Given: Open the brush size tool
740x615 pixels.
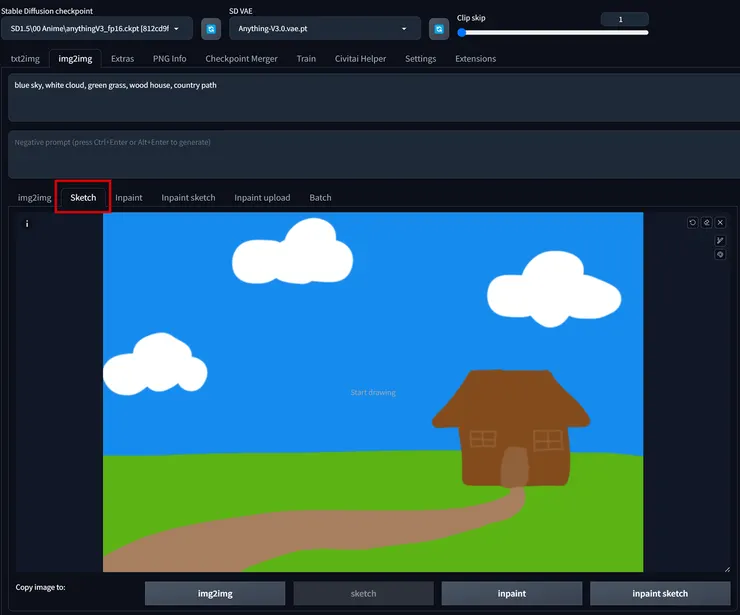Looking at the screenshot, I should click(x=720, y=241).
